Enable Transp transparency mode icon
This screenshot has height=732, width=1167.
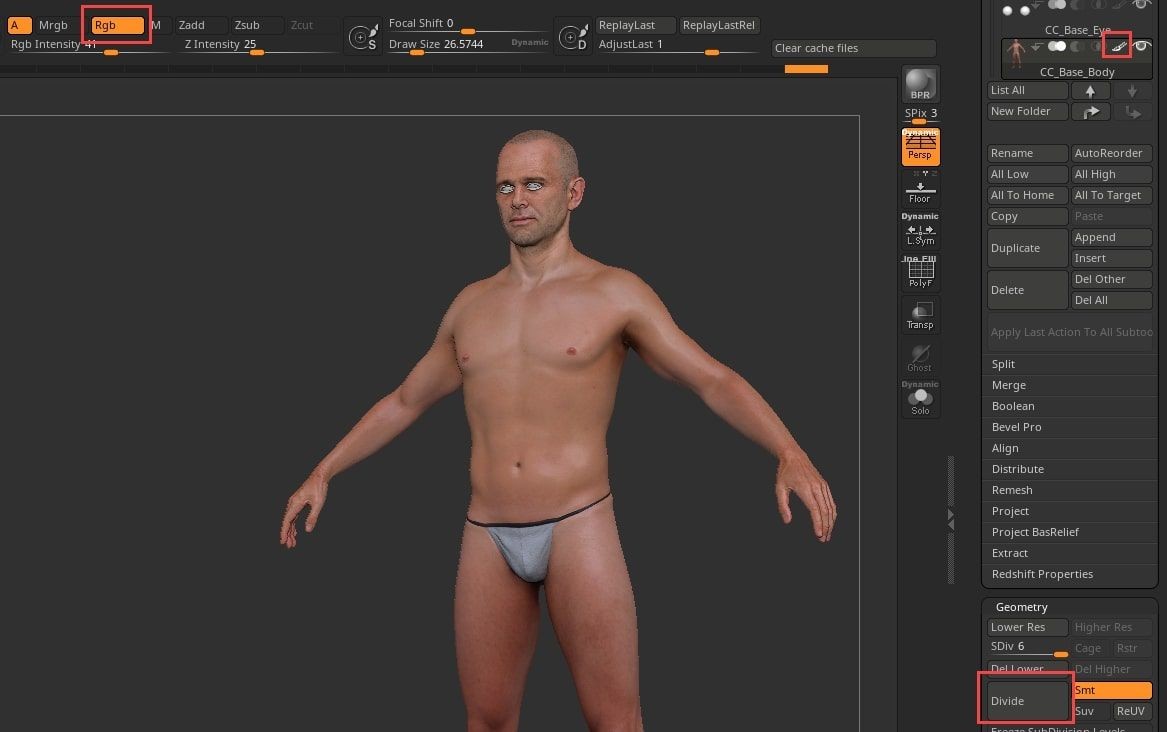click(x=919, y=314)
